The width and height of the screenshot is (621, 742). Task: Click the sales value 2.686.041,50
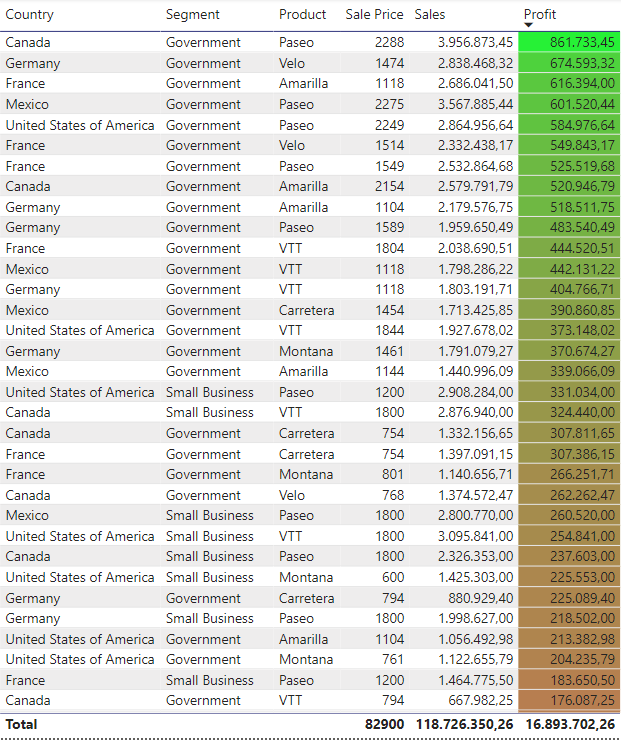[x=475, y=83]
